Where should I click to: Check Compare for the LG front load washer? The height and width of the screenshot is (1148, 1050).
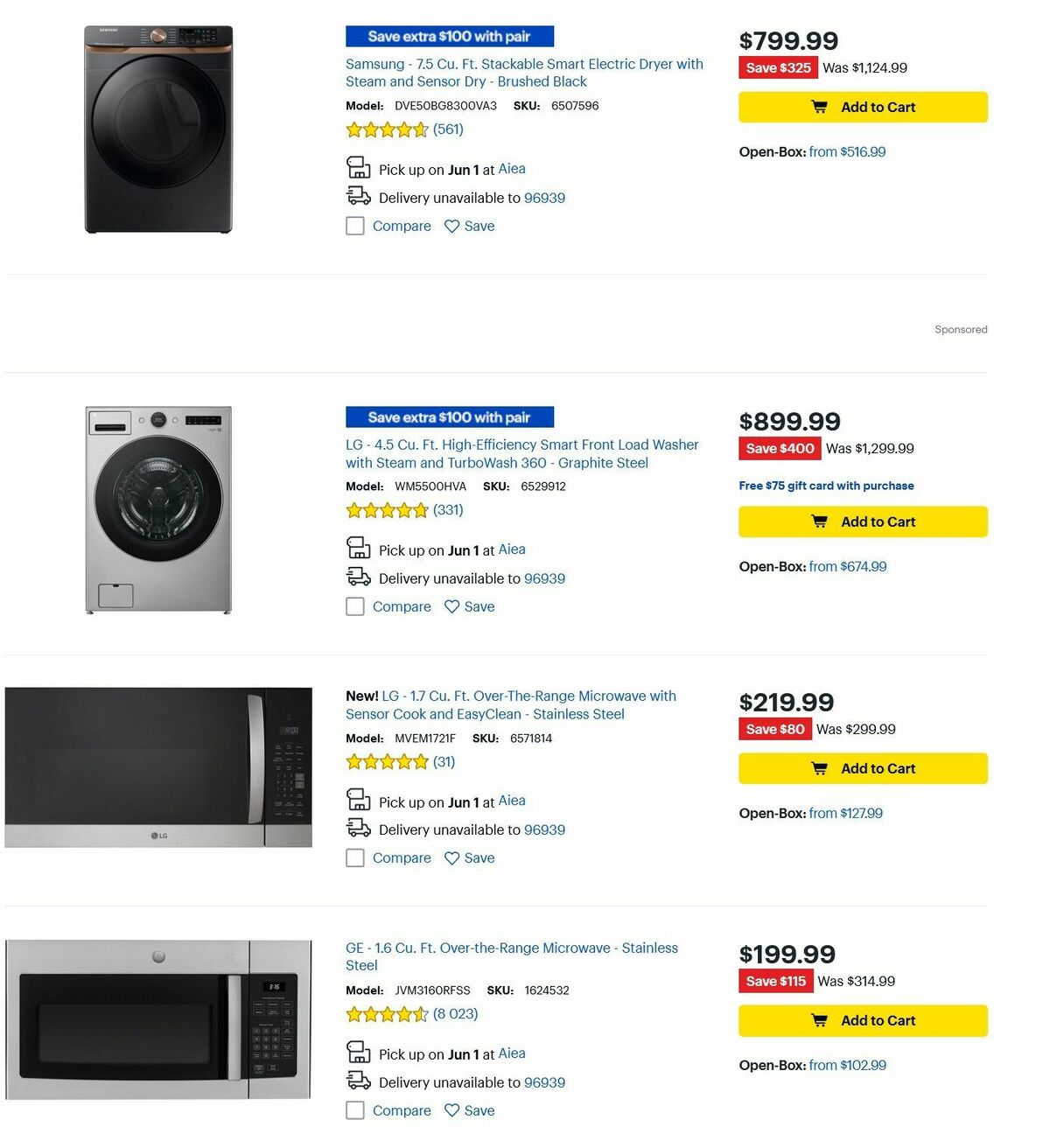point(354,605)
